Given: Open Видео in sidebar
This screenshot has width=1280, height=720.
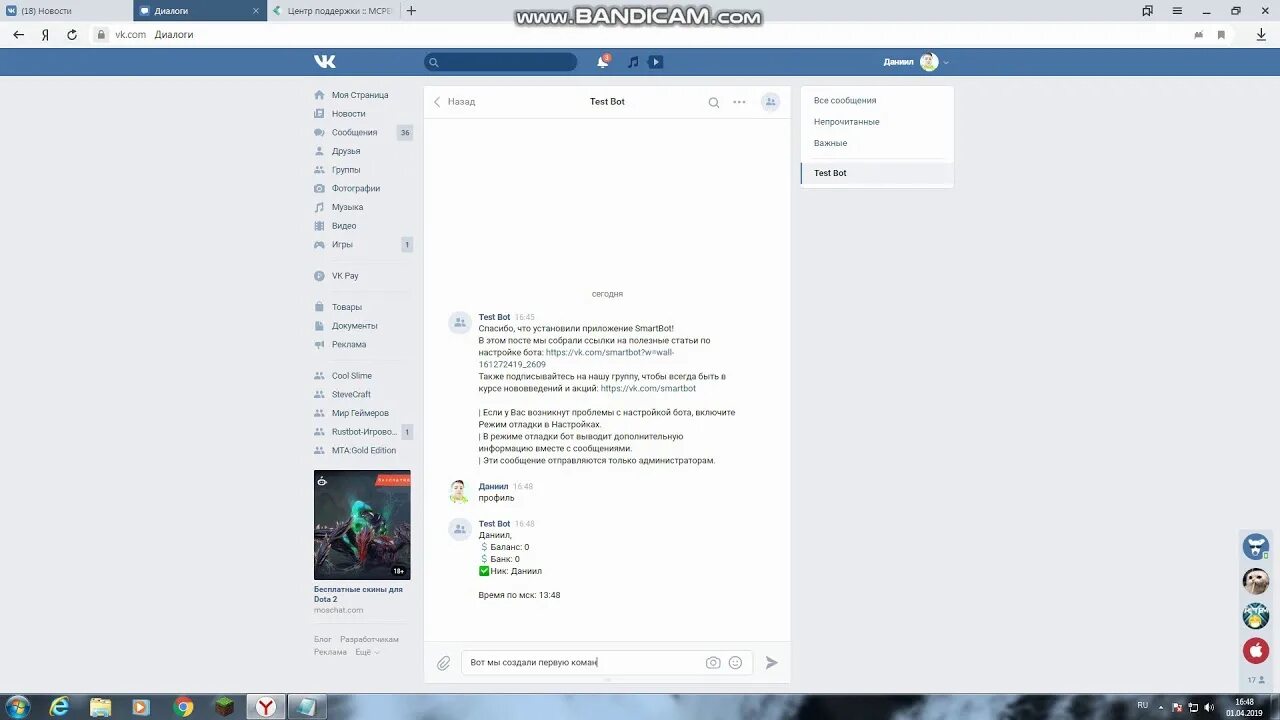Looking at the screenshot, I should [344, 226].
